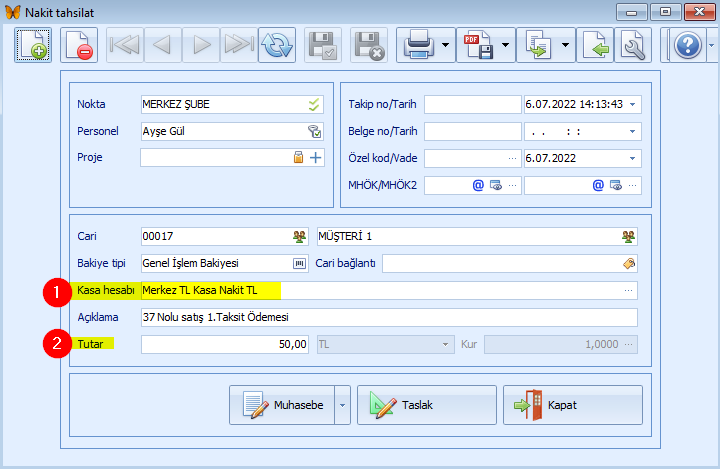Save the record with the diskette check icon
The height and width of the screenshot is (469, 720).
click(323, 45)
